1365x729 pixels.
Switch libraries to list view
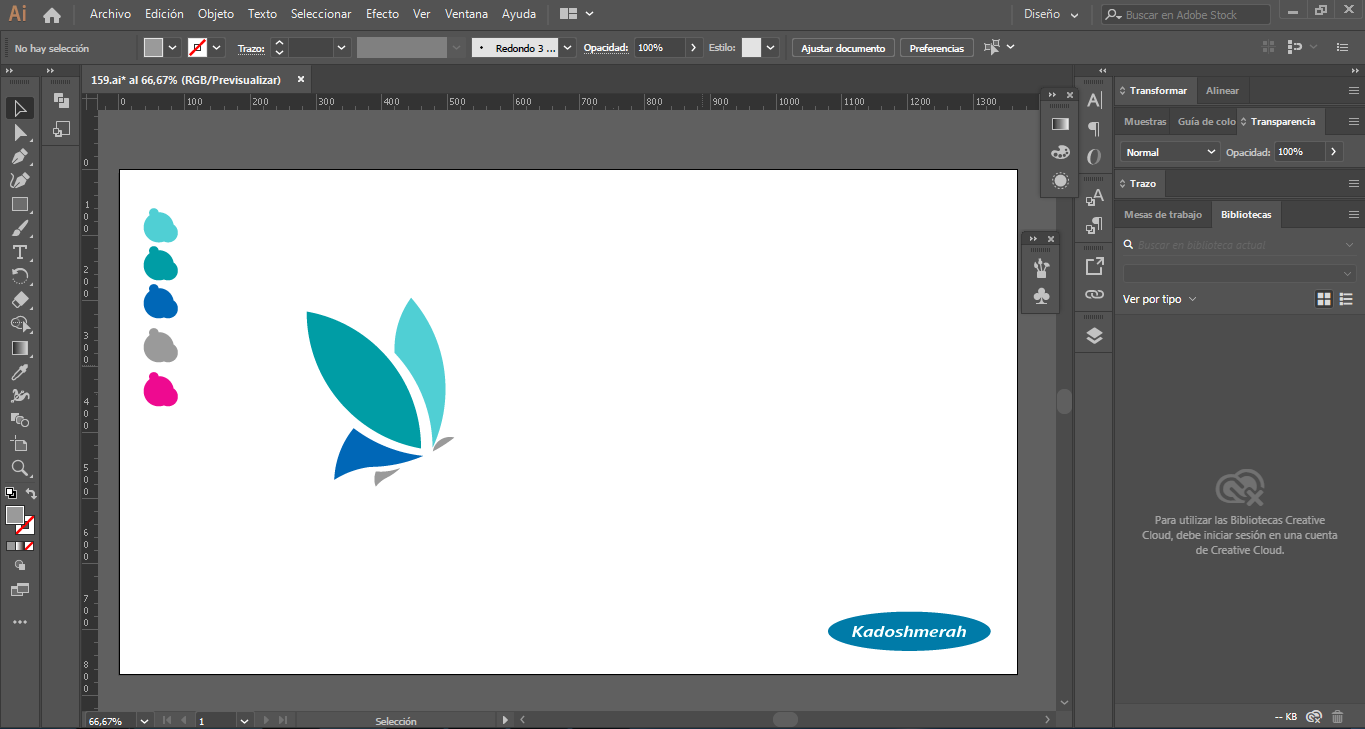(x=1346, y=299)
